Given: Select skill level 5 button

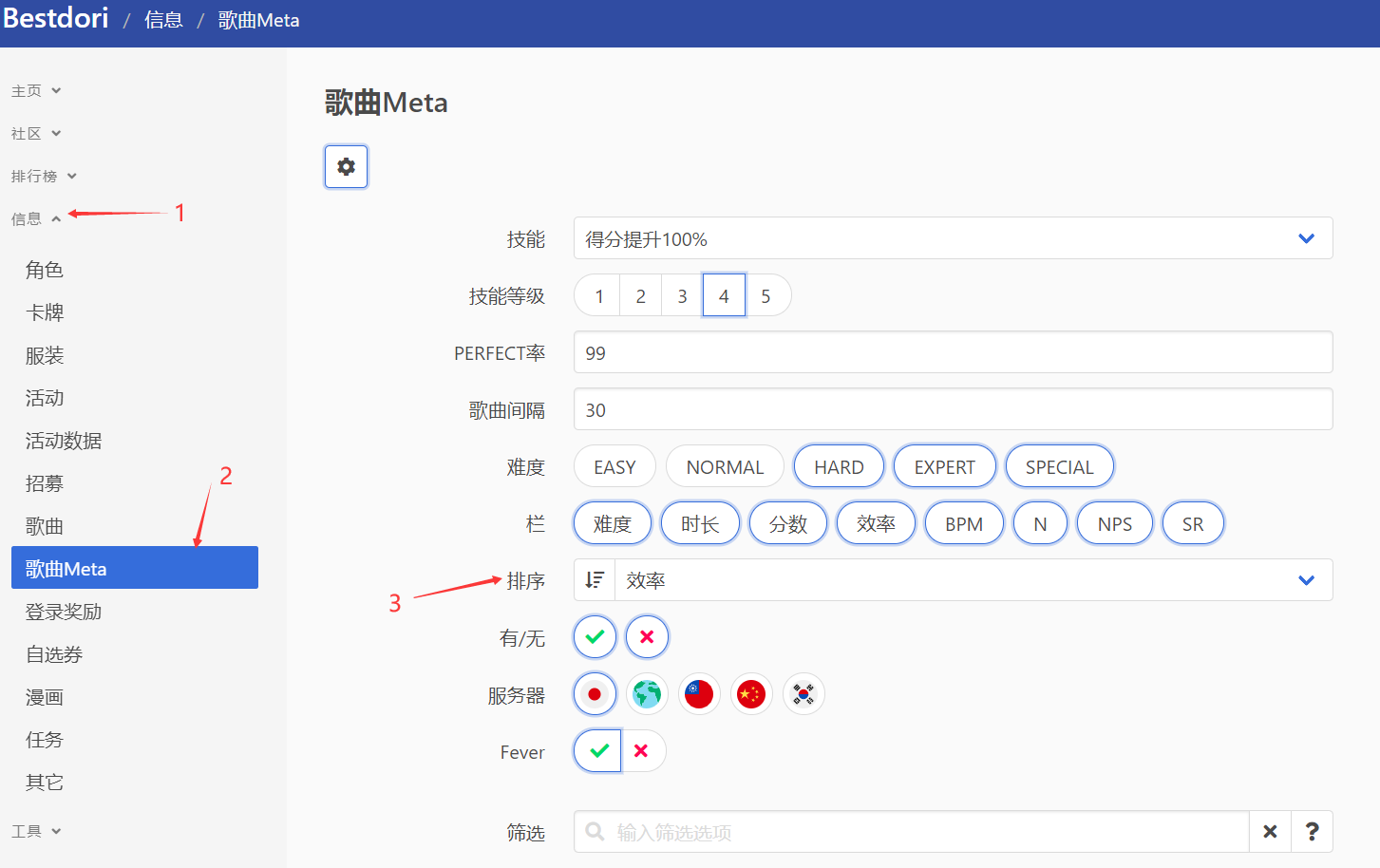Looking at the screenshot, I should pyautogui.click(x=767, y=294).
